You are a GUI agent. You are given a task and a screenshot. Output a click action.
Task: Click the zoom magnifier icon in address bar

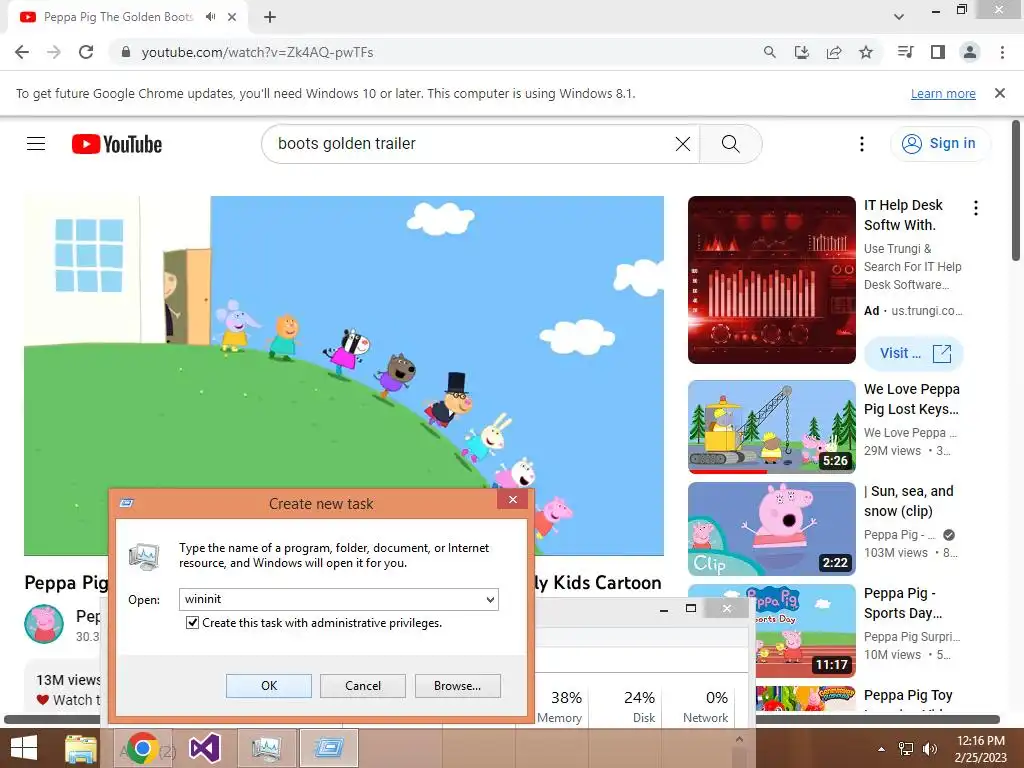coord(770,52)
